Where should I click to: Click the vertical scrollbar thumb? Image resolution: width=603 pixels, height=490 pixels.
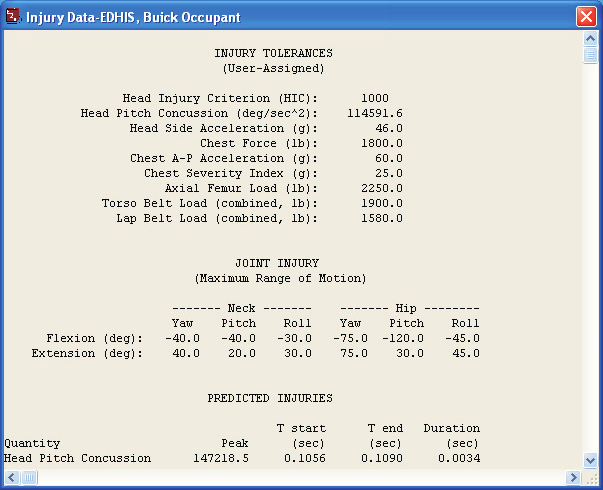590,55
